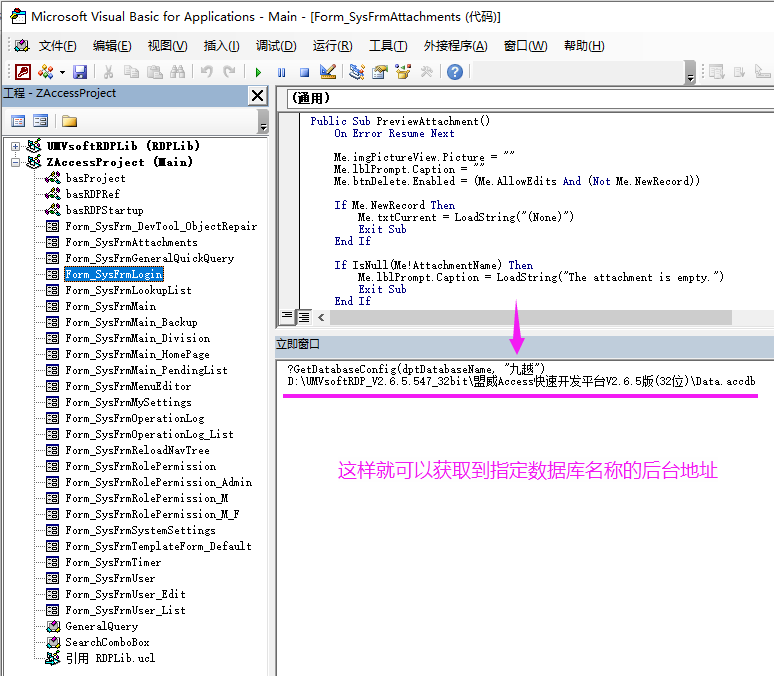Click inside the 立即窗口 immediate window

pyautogui.click(x=525, y=518)
